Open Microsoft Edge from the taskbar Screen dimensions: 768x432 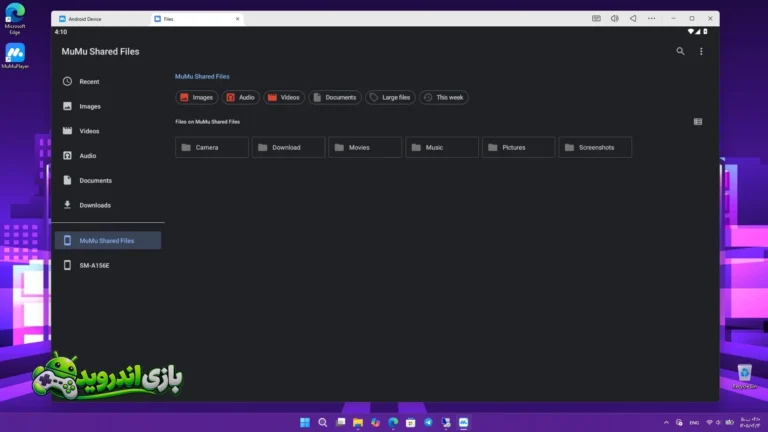[x=393, y=422]
